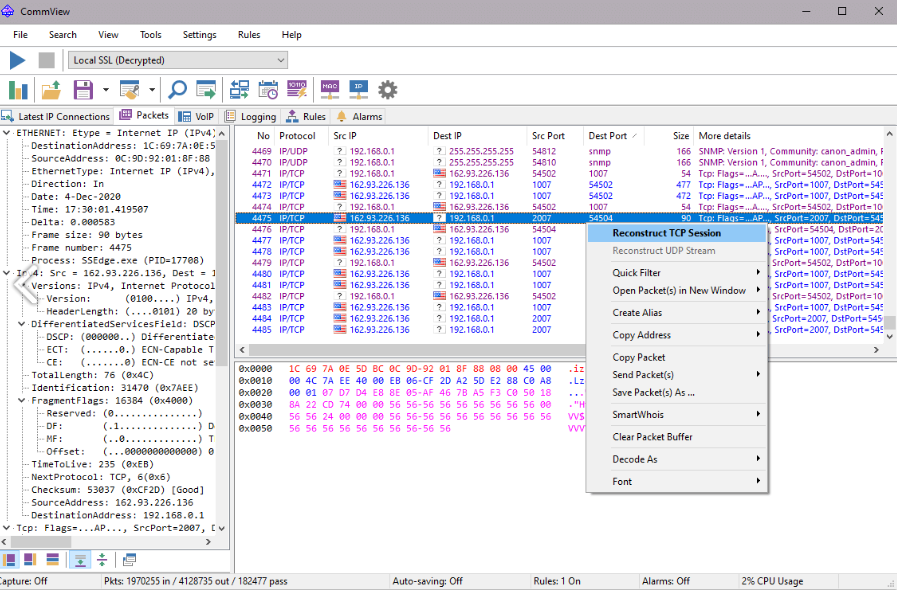
Task: Start capture with the blue play button
Action: tap(17, 60)
